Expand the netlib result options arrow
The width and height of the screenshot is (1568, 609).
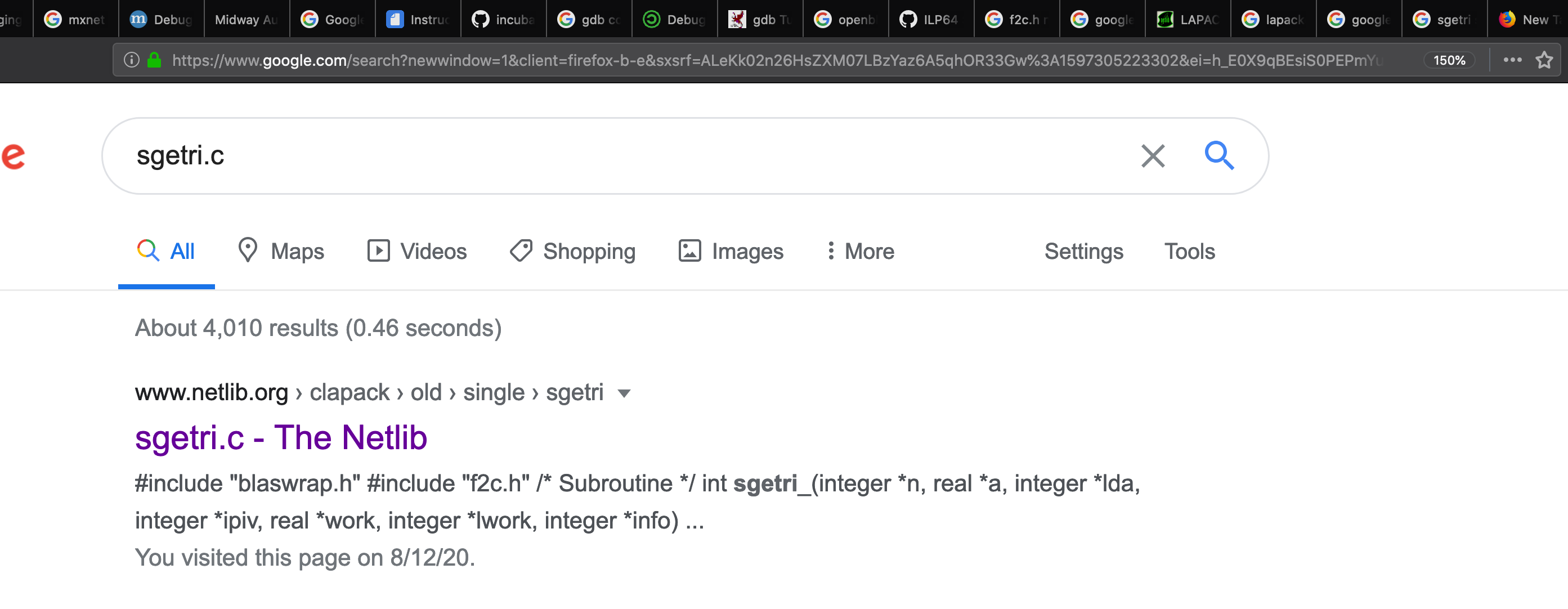point(623,393)
